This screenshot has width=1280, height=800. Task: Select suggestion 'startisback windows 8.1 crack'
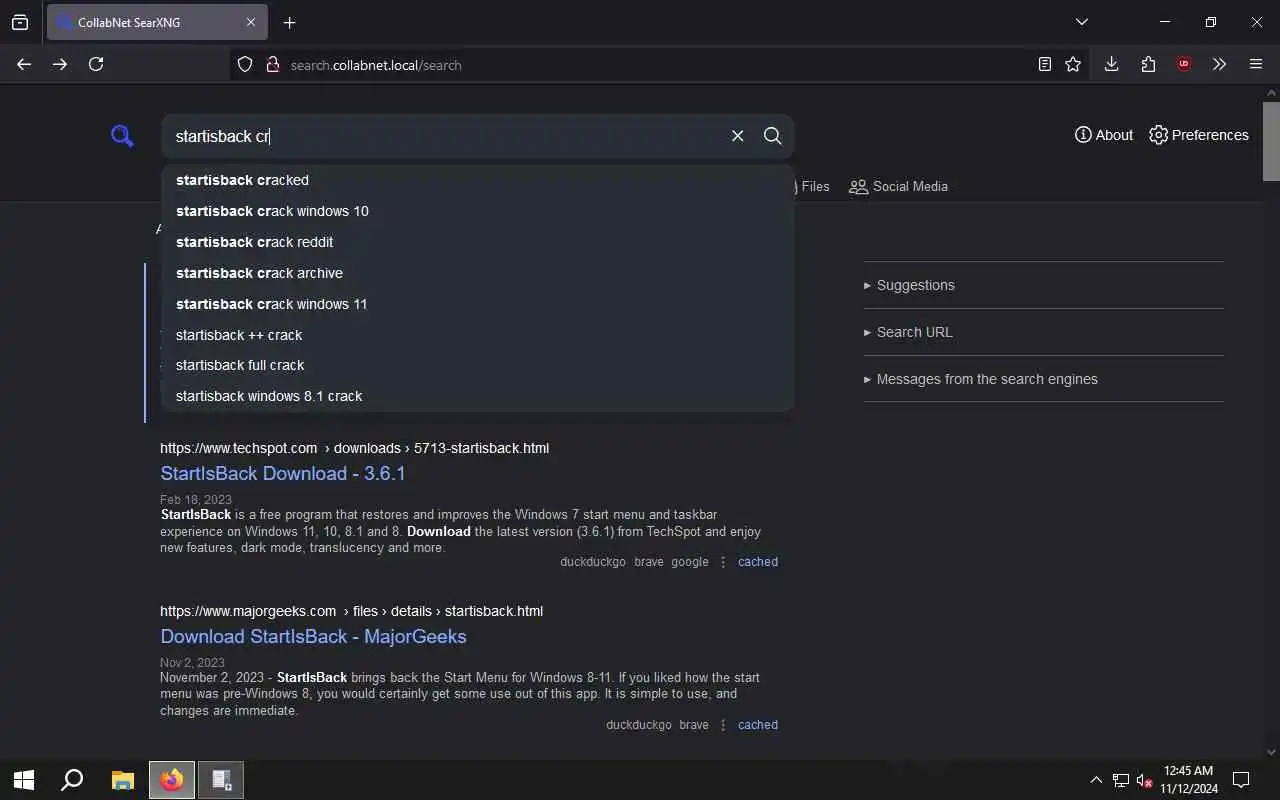coord(478,396)
